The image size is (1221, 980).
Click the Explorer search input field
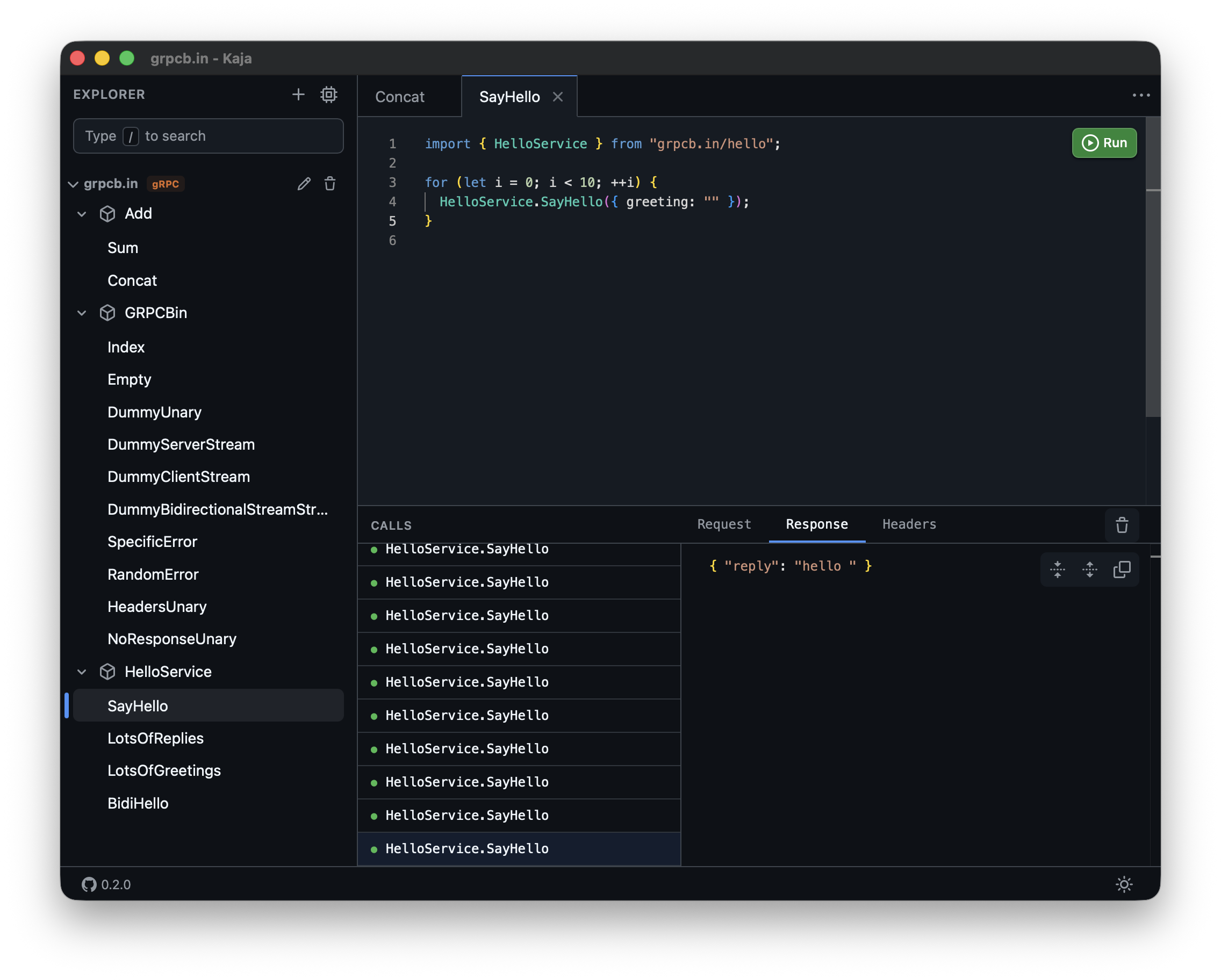point(209,136)
